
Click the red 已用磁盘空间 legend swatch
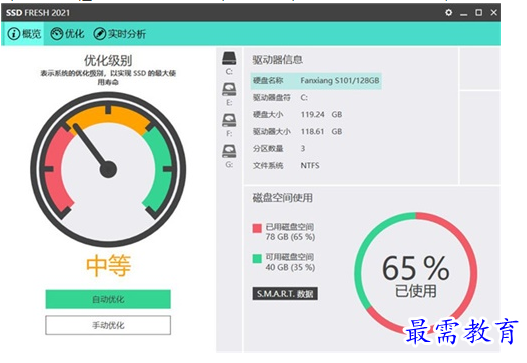tap(257, 229)
